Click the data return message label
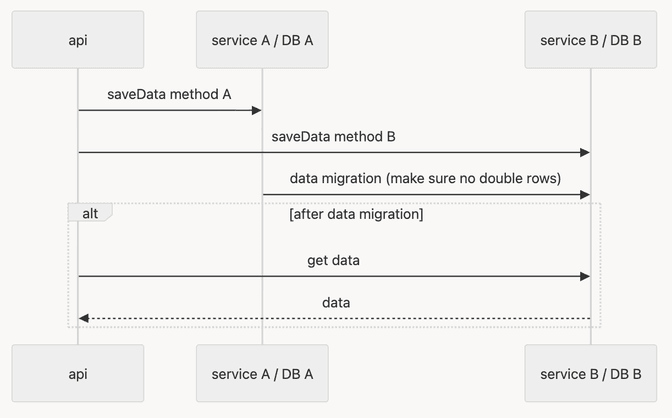Screen dimensions: 672x418 coord(336,302)
